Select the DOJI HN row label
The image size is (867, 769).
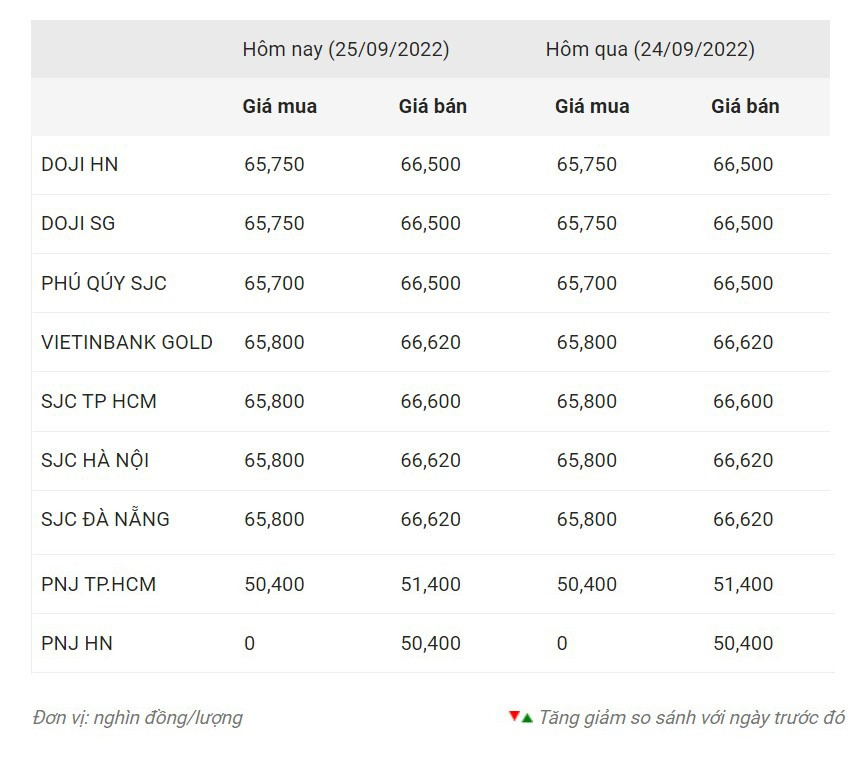[79, 164]
